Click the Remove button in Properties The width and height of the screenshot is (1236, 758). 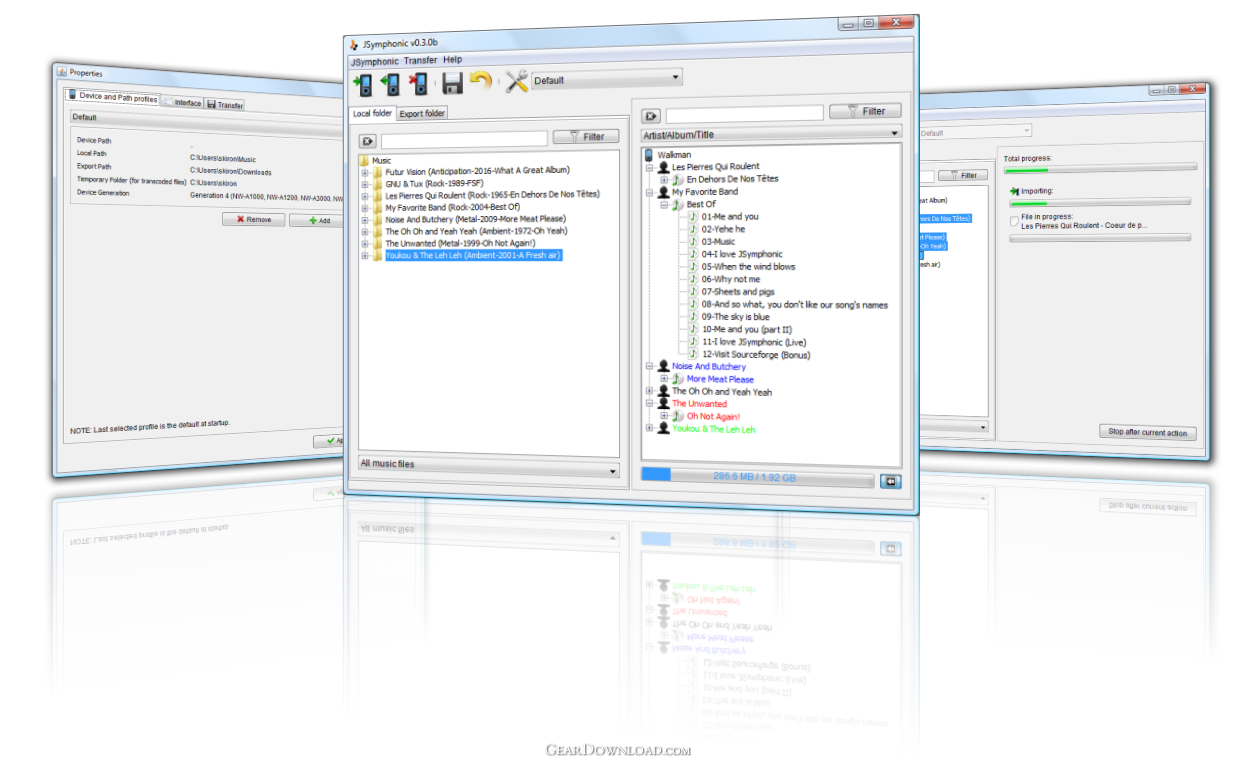click(x=254, y=219)
